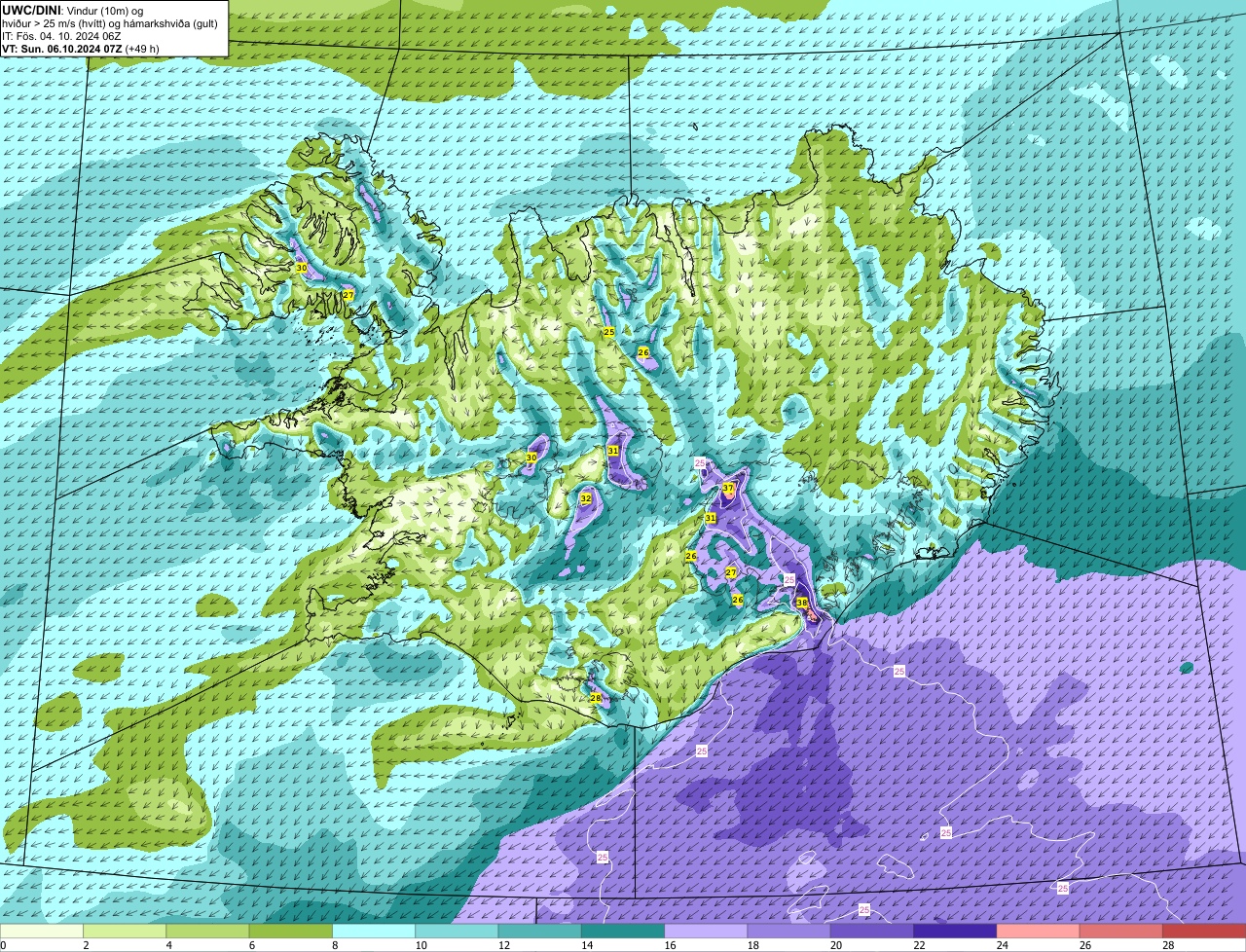1246x952 pixels.
Task: Click the 24–26 m/s light pink legend swatch
Action: point(1039,932)
